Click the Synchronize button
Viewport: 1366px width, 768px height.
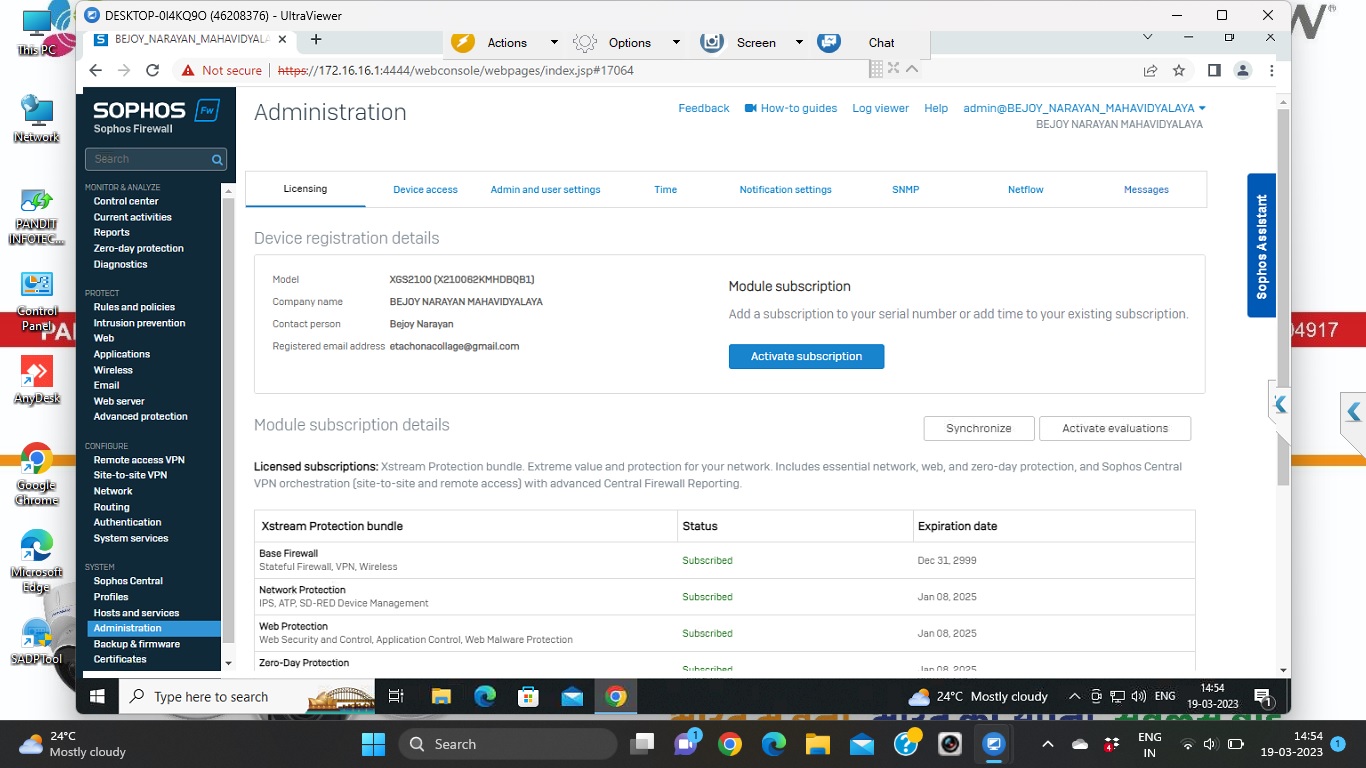[x=978, y=428]
